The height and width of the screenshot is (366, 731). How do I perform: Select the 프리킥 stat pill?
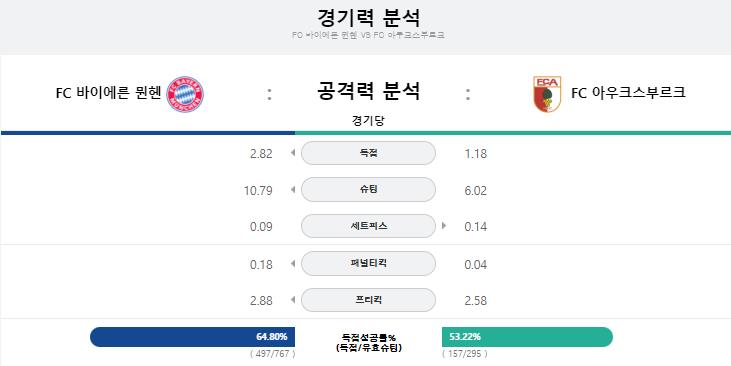click(368, 300)
